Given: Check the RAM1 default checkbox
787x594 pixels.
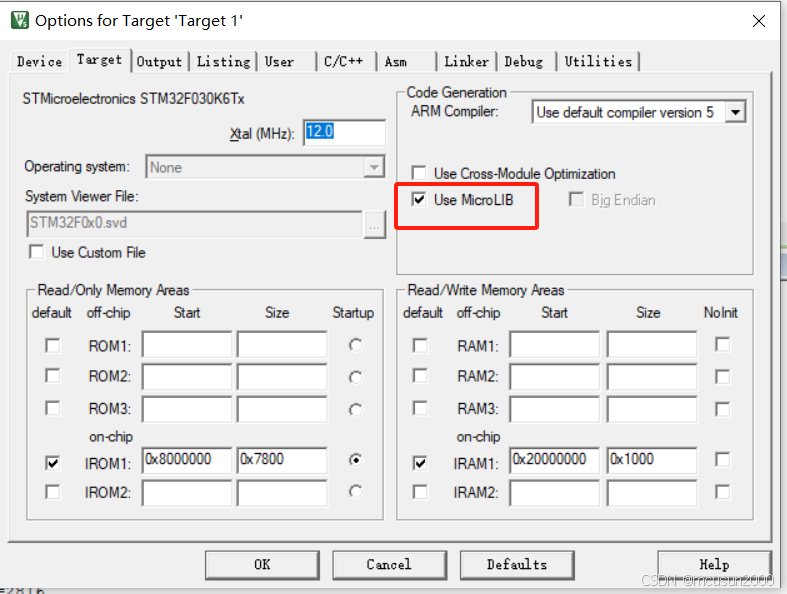Looking at the screenshot, I should click(x=420, y=345).
